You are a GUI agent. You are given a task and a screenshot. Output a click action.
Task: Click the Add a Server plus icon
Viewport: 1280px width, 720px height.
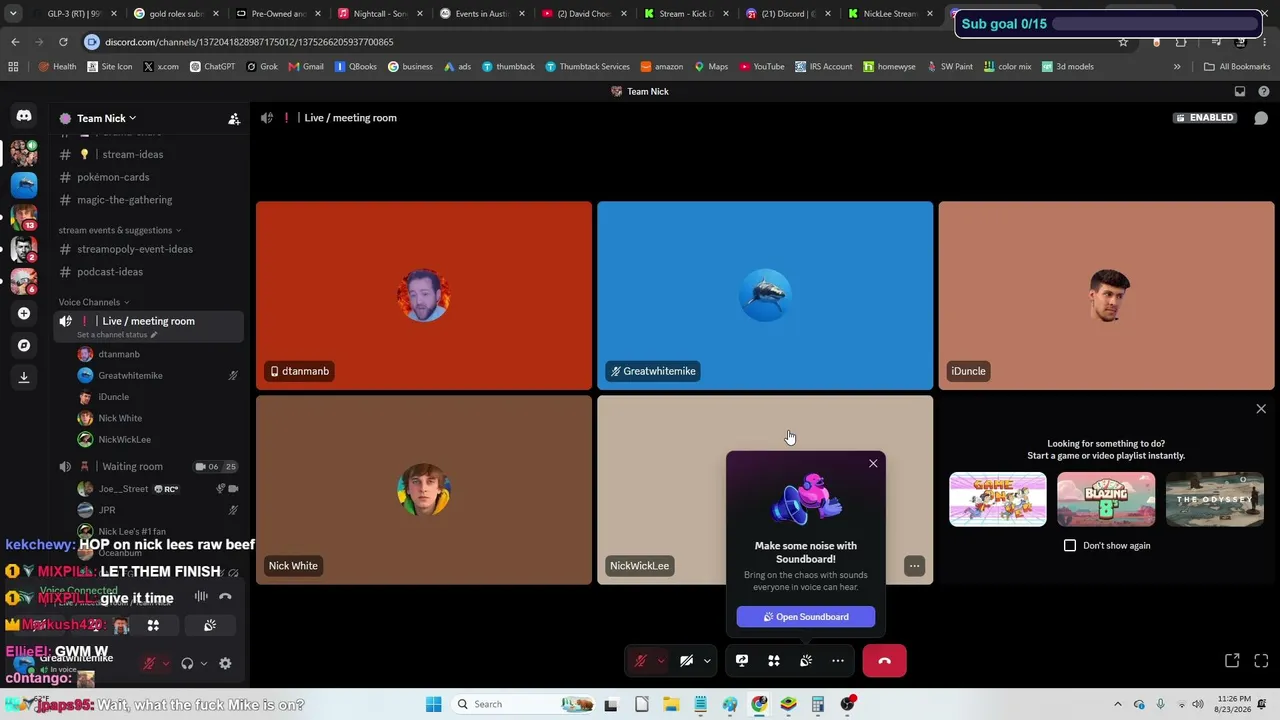pyautogui.click(x=24, y=313)
